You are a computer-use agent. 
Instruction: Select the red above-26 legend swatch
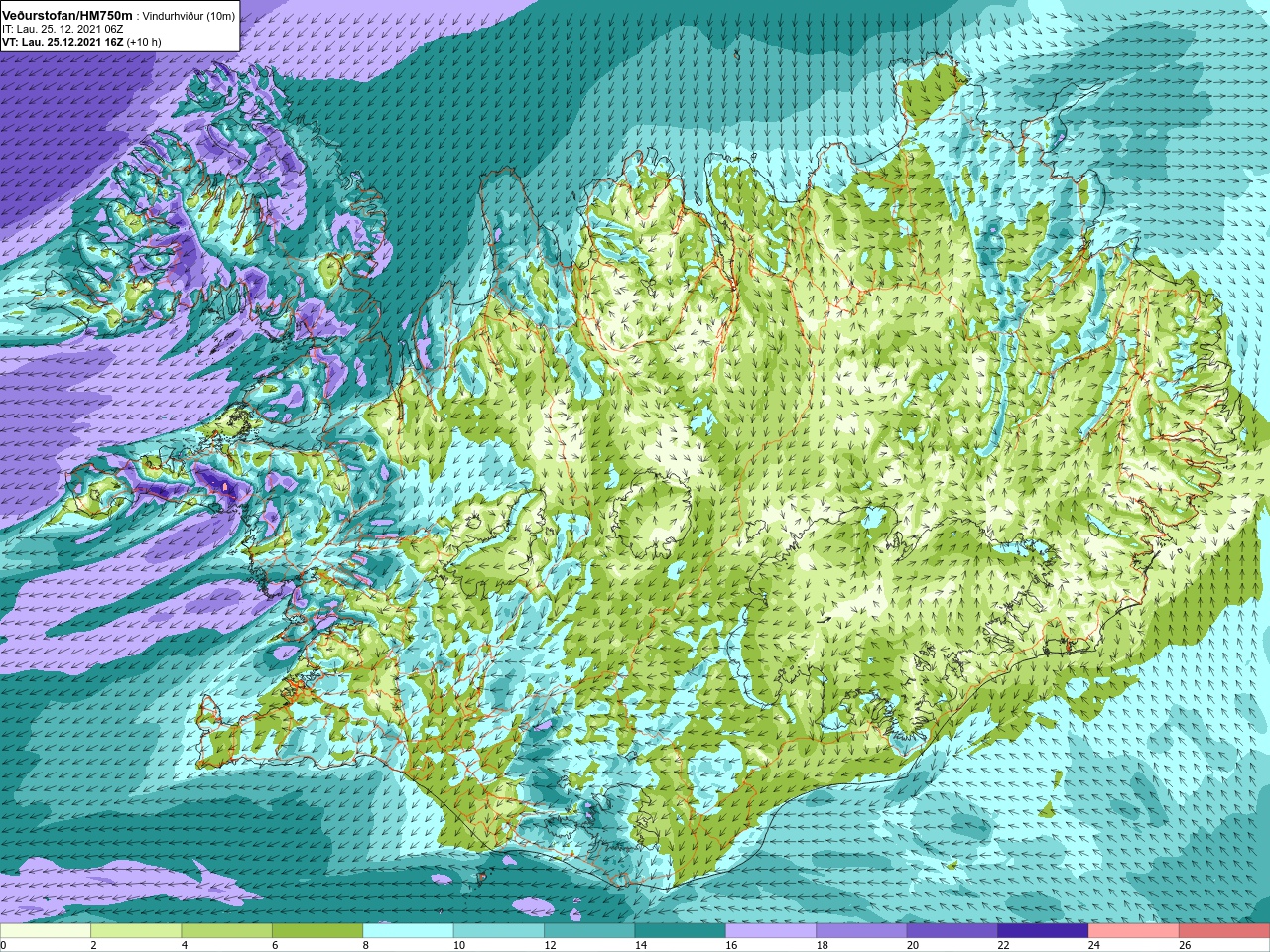[x=1224, y=931]
